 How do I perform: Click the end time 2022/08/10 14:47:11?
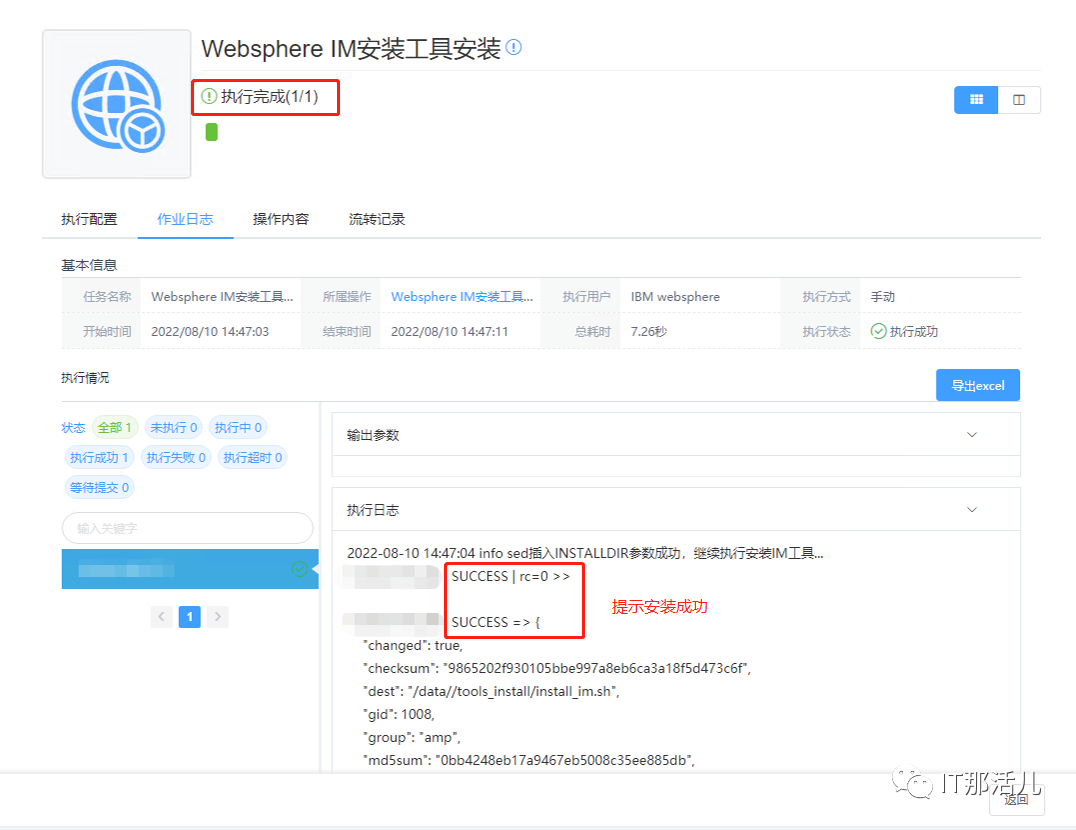pos(449,331)
